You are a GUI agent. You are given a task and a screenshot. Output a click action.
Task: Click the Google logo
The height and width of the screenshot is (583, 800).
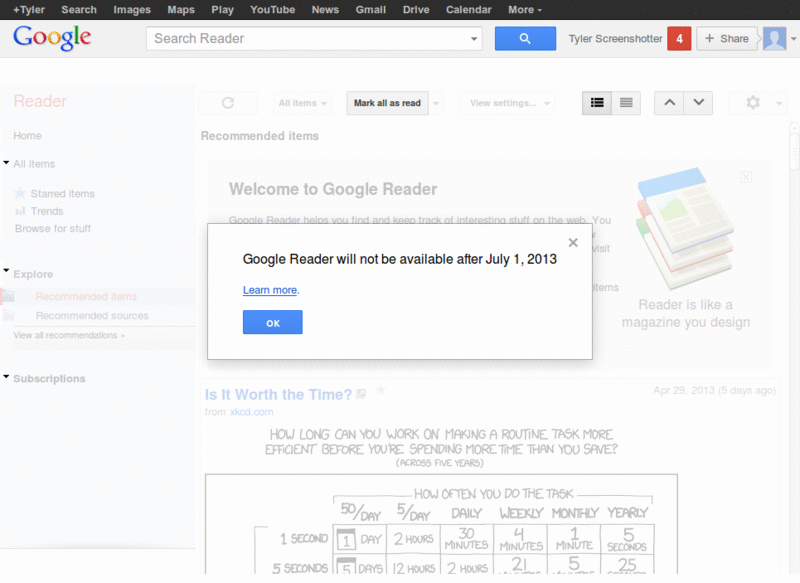tap(52, 38)
